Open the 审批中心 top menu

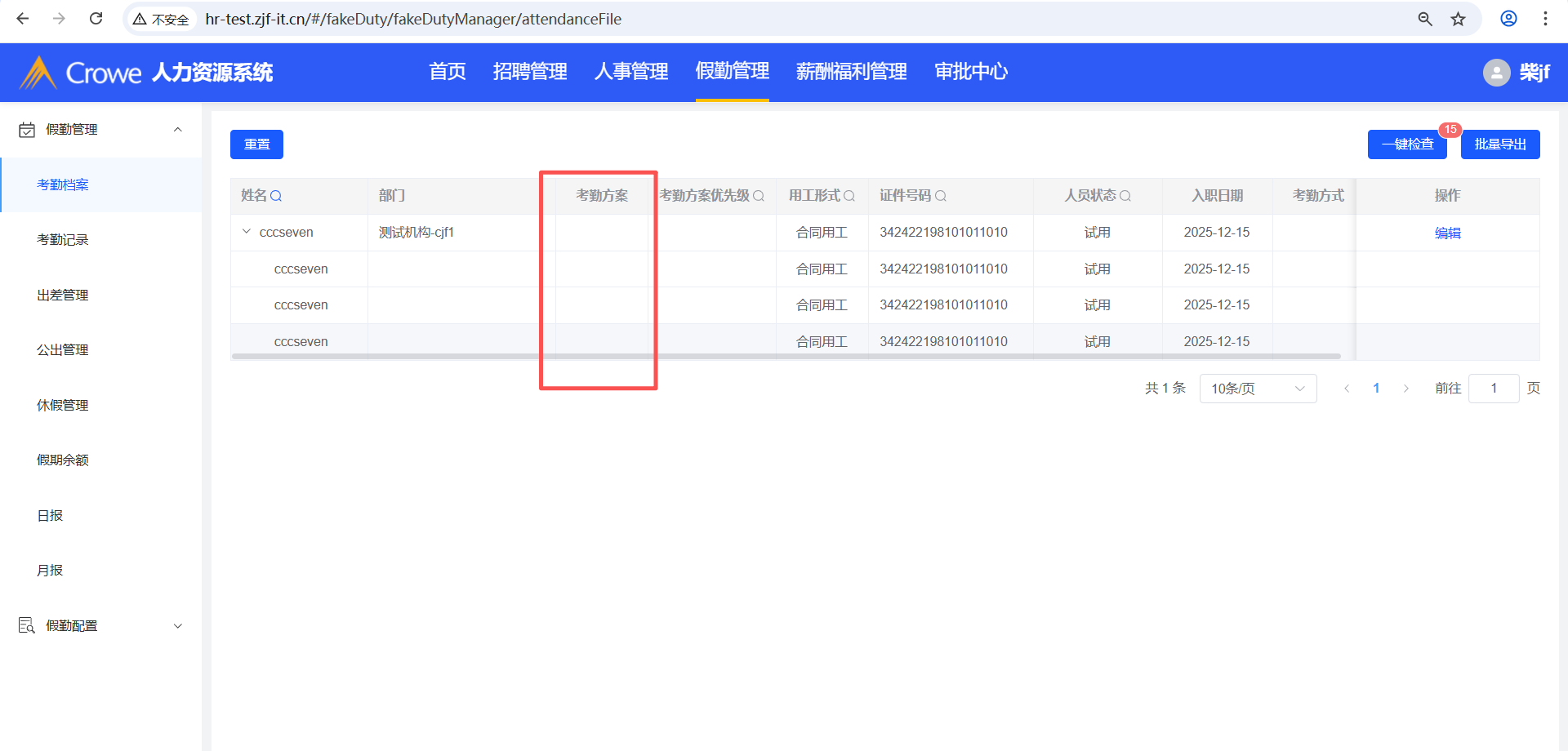point(971,72)
